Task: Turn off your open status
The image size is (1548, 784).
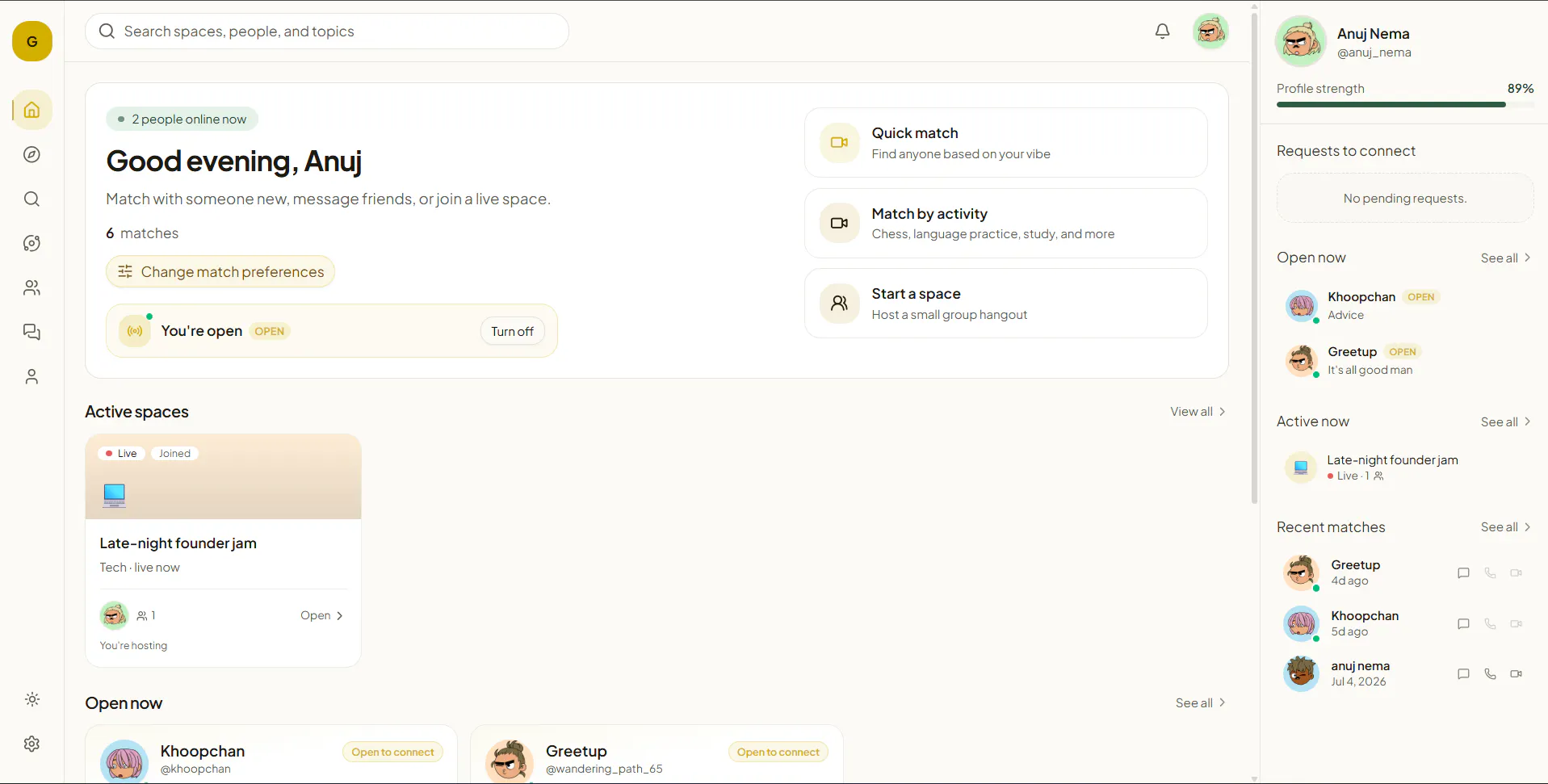Action: pos(512,331)
